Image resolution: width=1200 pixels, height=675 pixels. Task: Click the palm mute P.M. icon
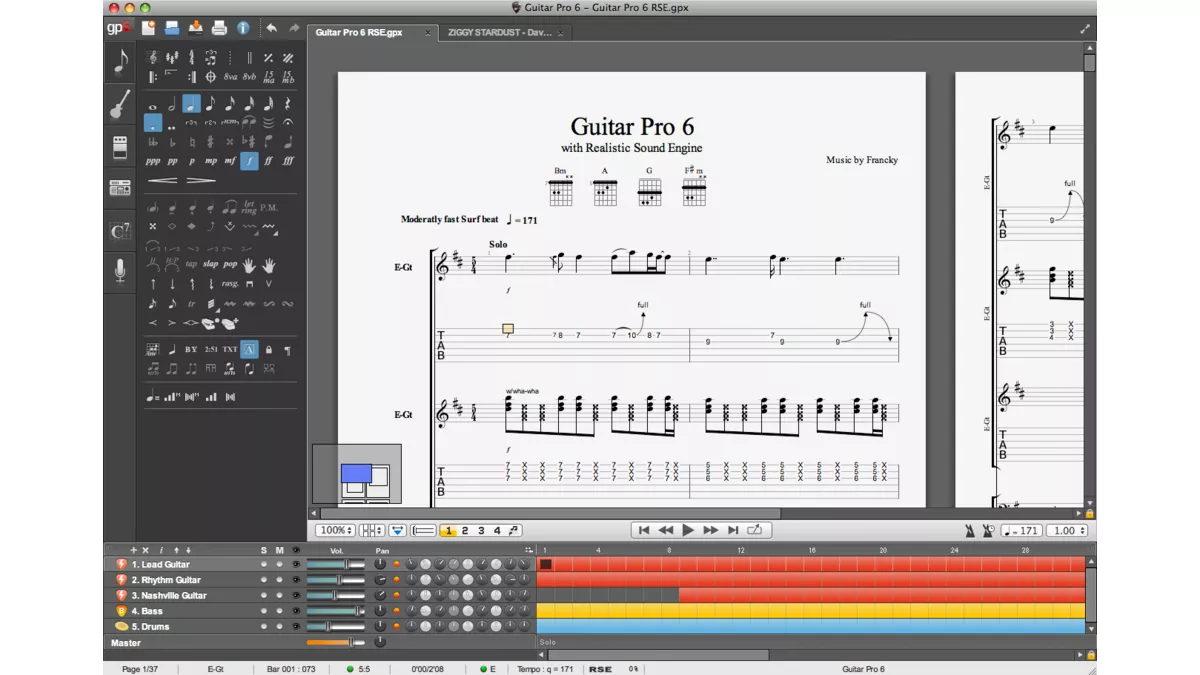(269, 208)
